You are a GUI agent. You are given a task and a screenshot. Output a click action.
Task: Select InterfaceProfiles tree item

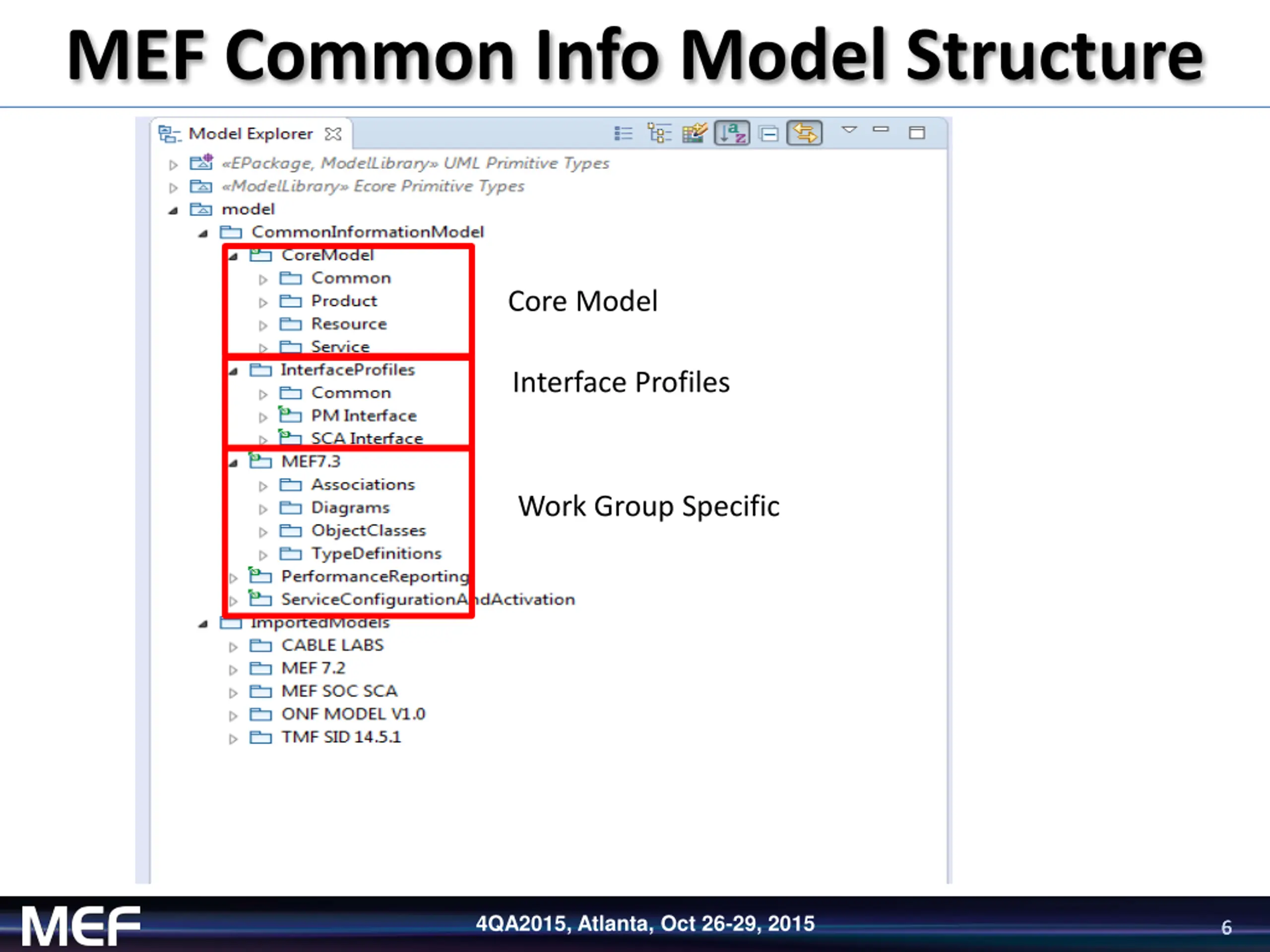click(348, 370)
